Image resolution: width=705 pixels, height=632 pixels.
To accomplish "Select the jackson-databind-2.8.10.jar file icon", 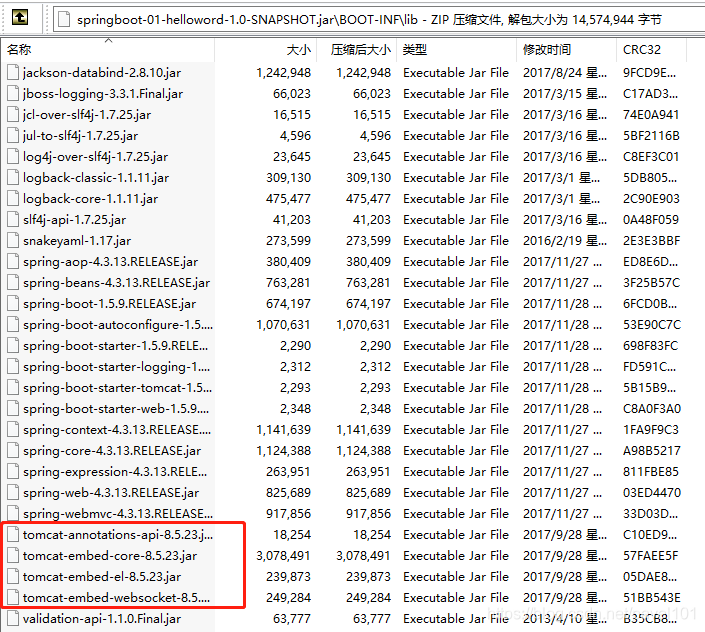I will click(x=13, y=72).
